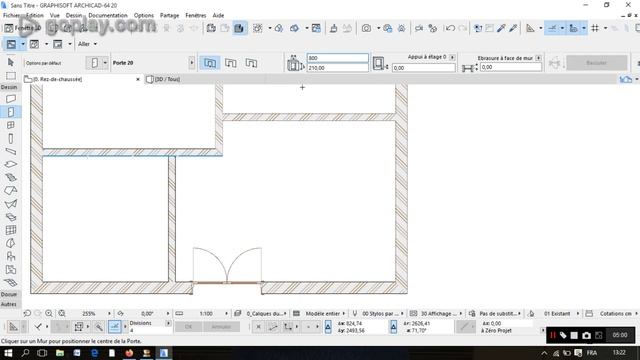This screenshot has width=640, height=360.
Task: Select the Roof tool in toolbox
Action: (x=11, y=191)
